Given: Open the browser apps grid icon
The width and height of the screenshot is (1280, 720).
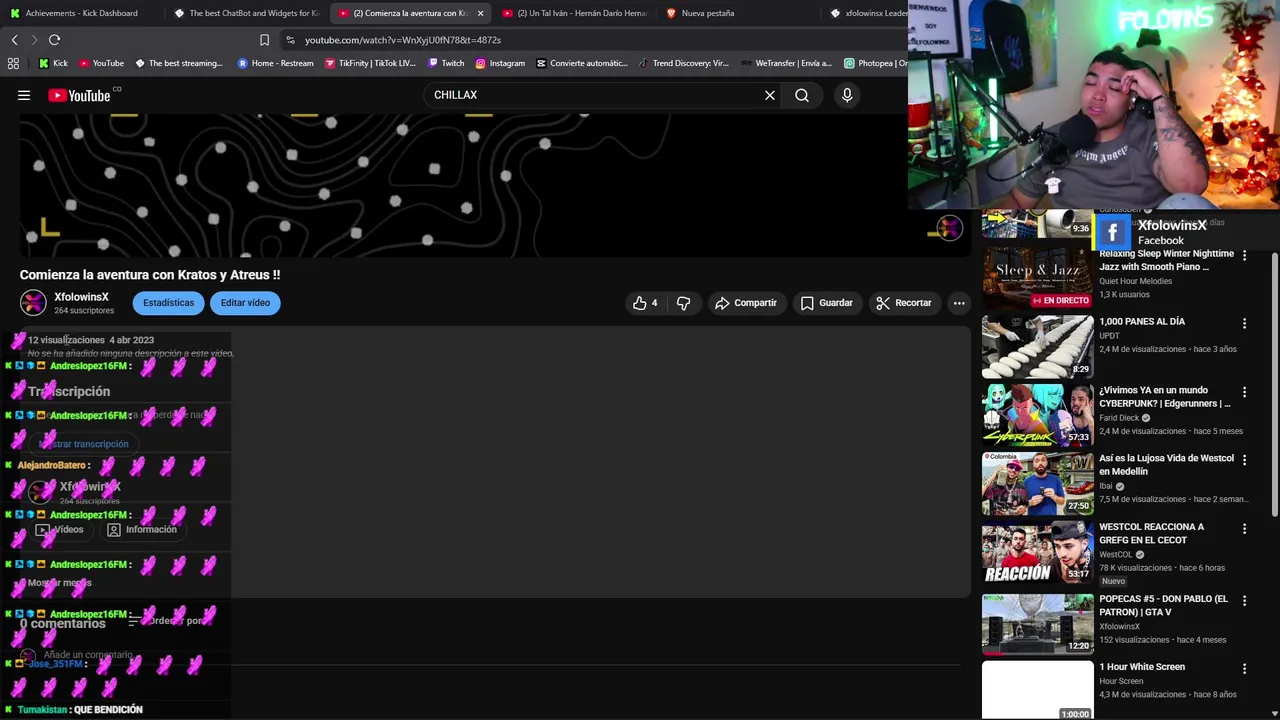Looking at the screenshot, I should 13,63.
